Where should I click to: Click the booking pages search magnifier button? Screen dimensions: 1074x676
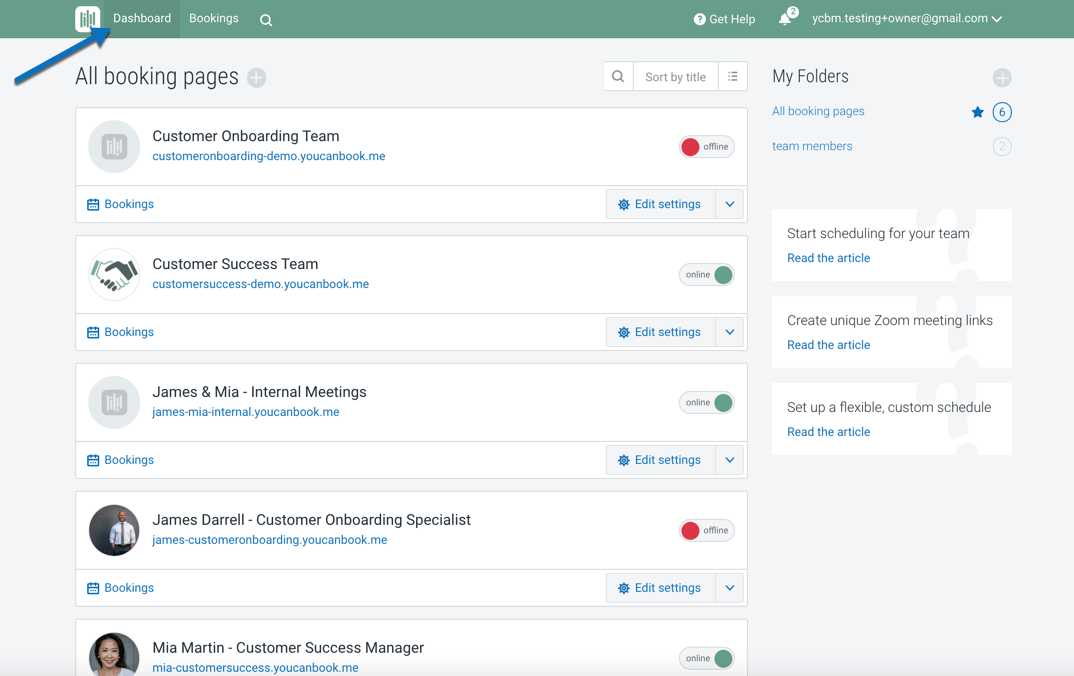click(x=618, y=77)
